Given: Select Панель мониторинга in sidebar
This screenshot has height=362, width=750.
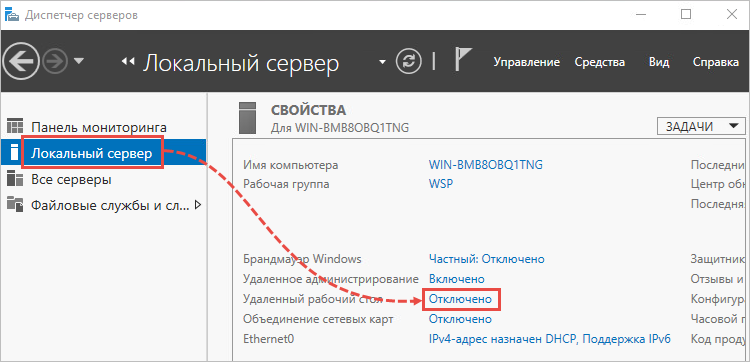Looking at the screenshot, I should click(103, 127).
